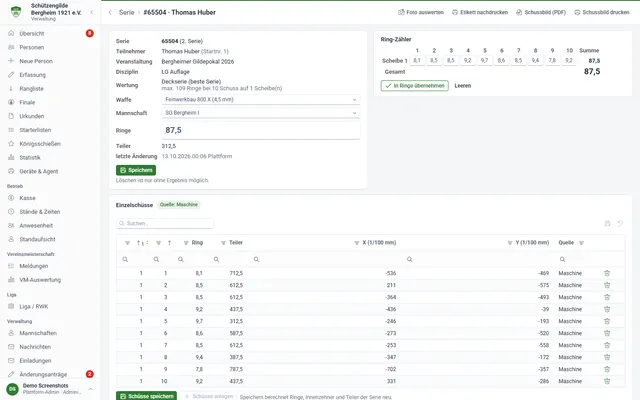Click the Änderungsanträge pencil icon
640x400 pixels.
[x=11, y=374]
